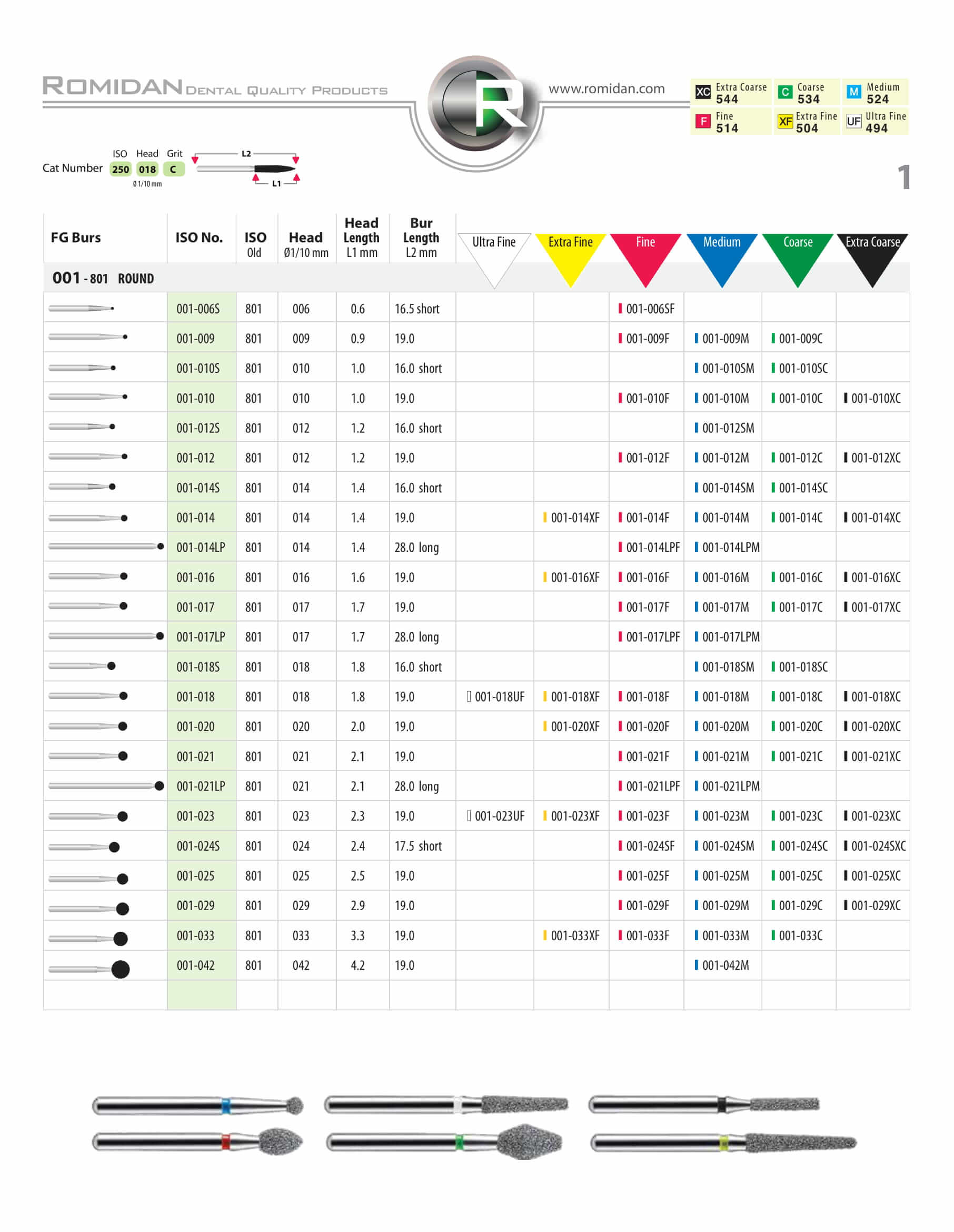Click the 001-042 large round bur illustration
This screenshot has height=1232, width=954.
click(89, 969)
